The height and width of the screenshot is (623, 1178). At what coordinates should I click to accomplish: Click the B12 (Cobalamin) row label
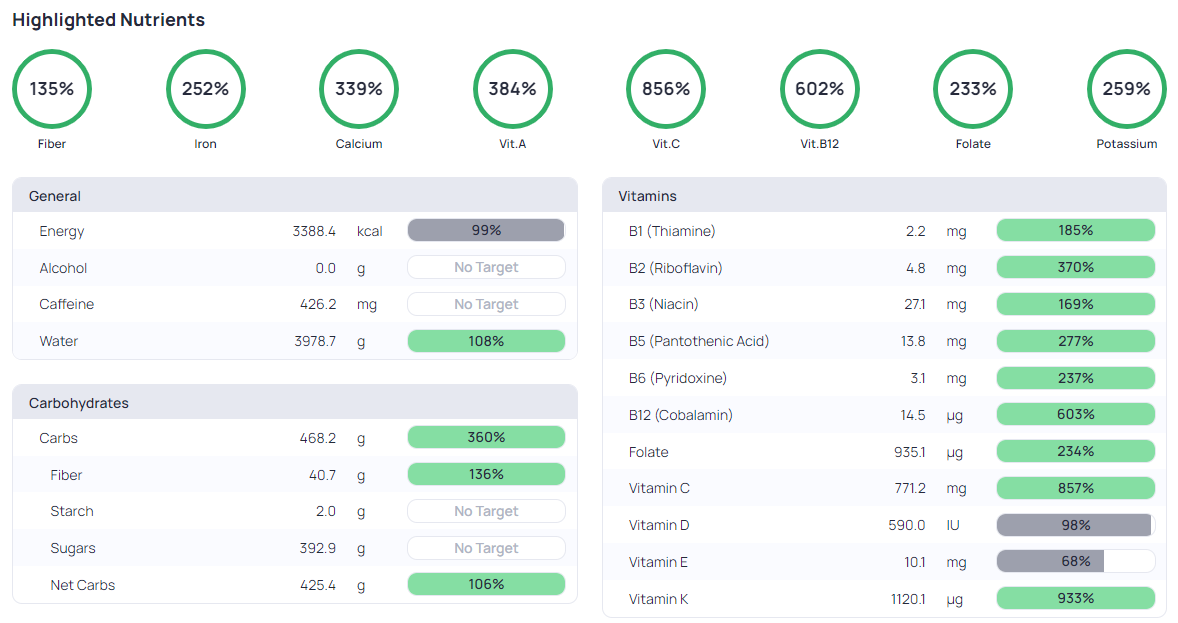(x=680, y=415)
